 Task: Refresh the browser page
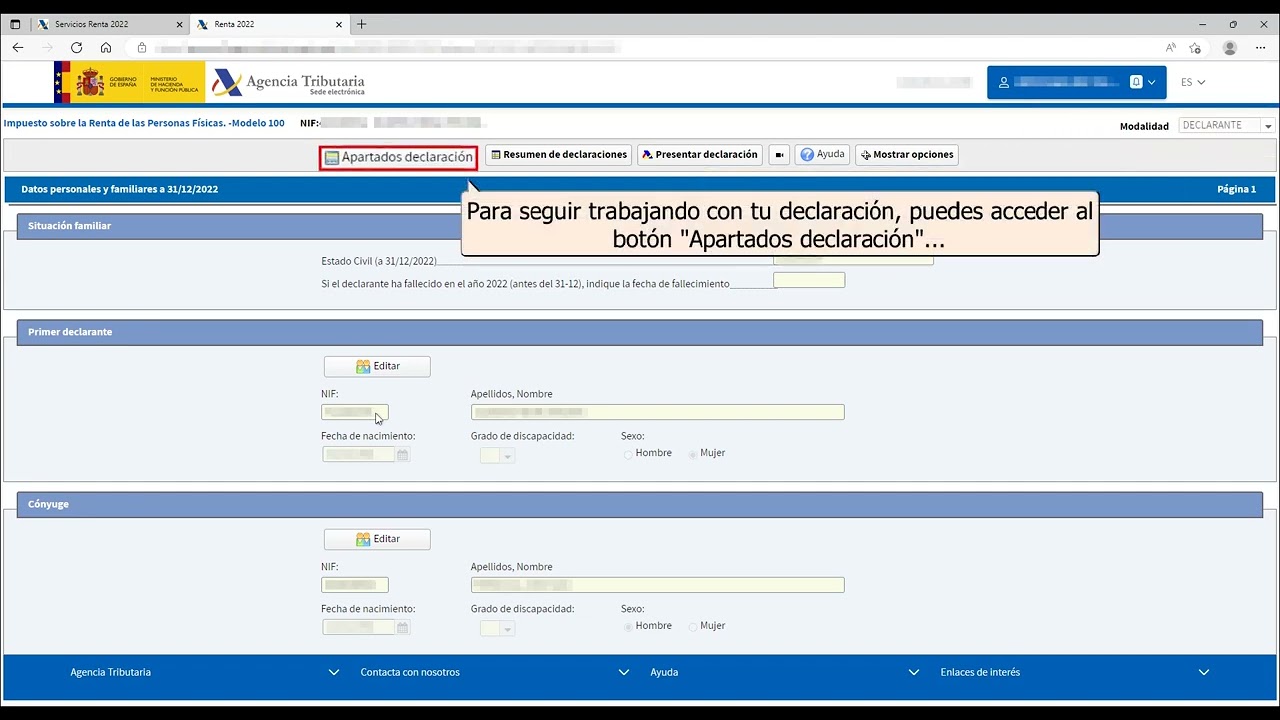[76, 48]
